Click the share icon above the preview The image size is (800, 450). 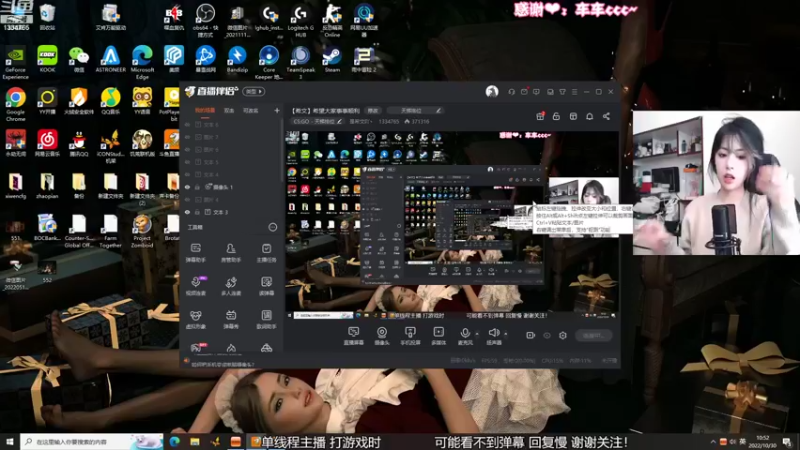(606, 116)
